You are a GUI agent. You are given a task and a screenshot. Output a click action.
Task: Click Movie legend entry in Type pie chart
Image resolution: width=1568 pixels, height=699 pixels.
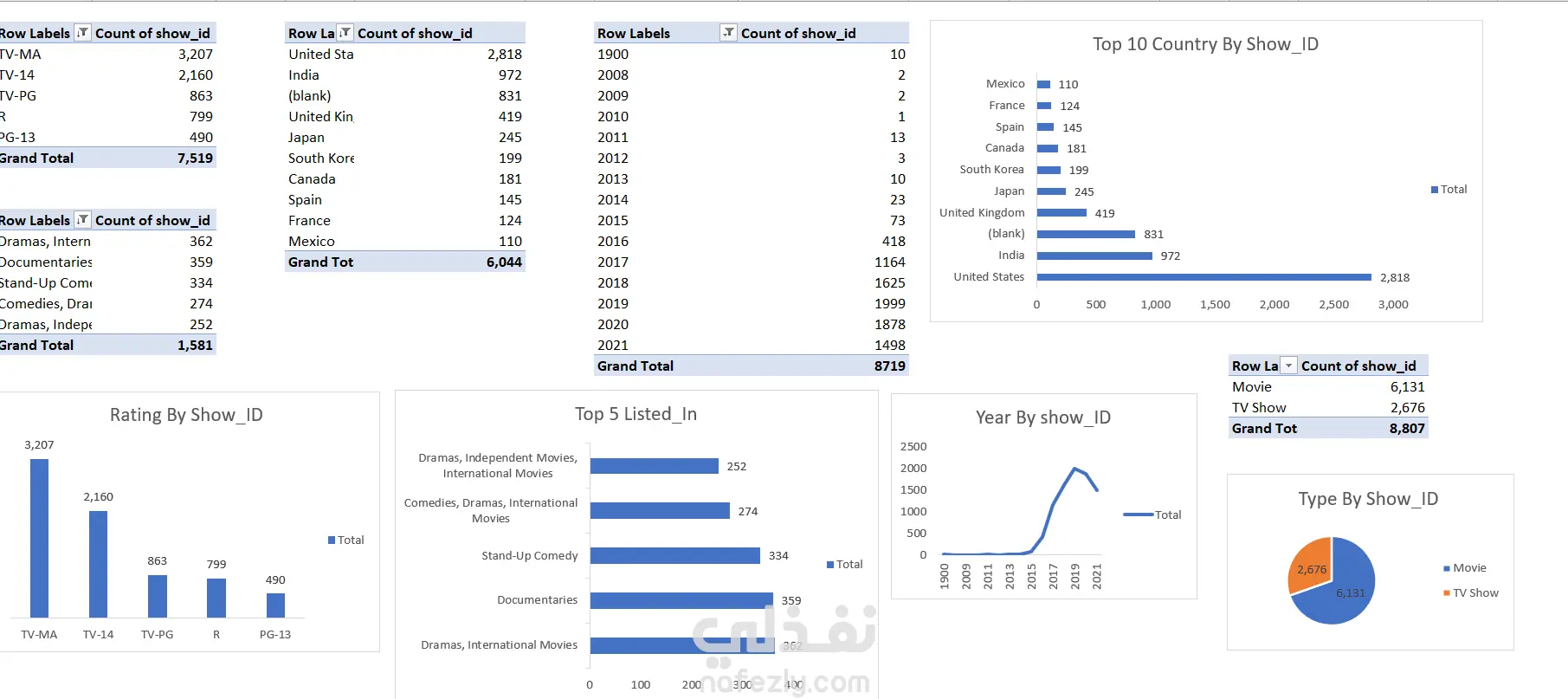pos(1464,568)
